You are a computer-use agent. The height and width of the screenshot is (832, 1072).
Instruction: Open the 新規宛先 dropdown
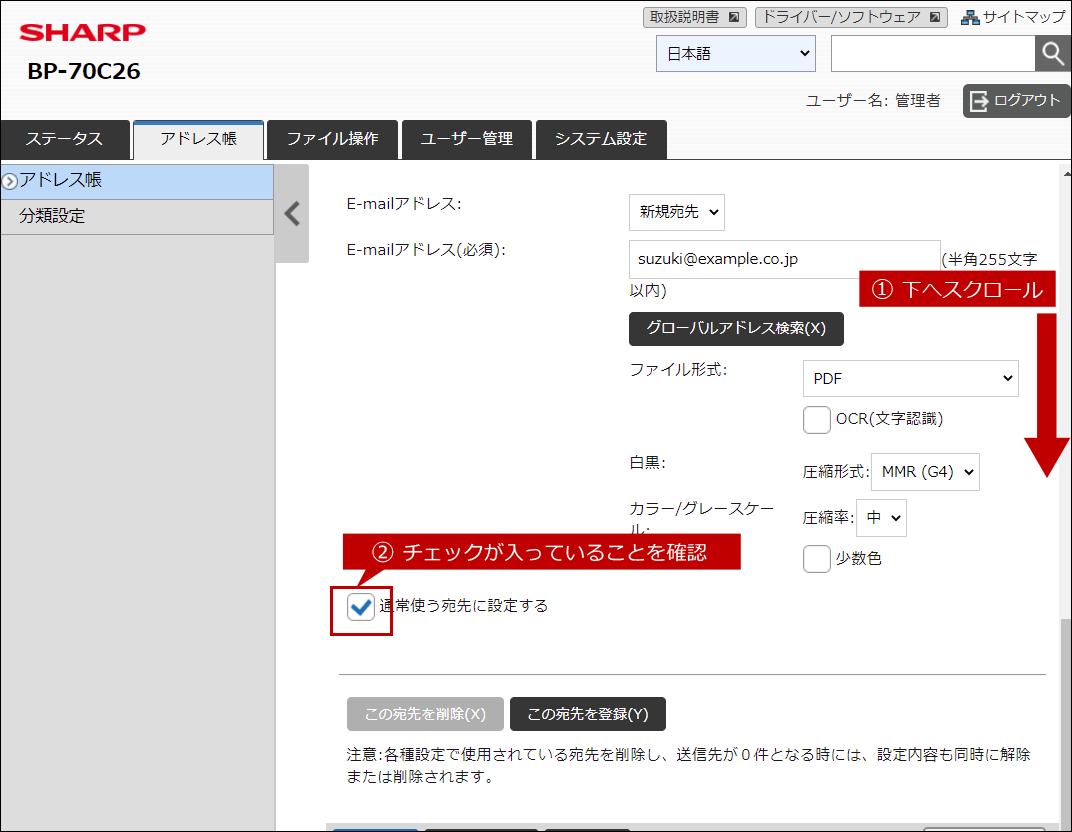[x=677, y=212]
